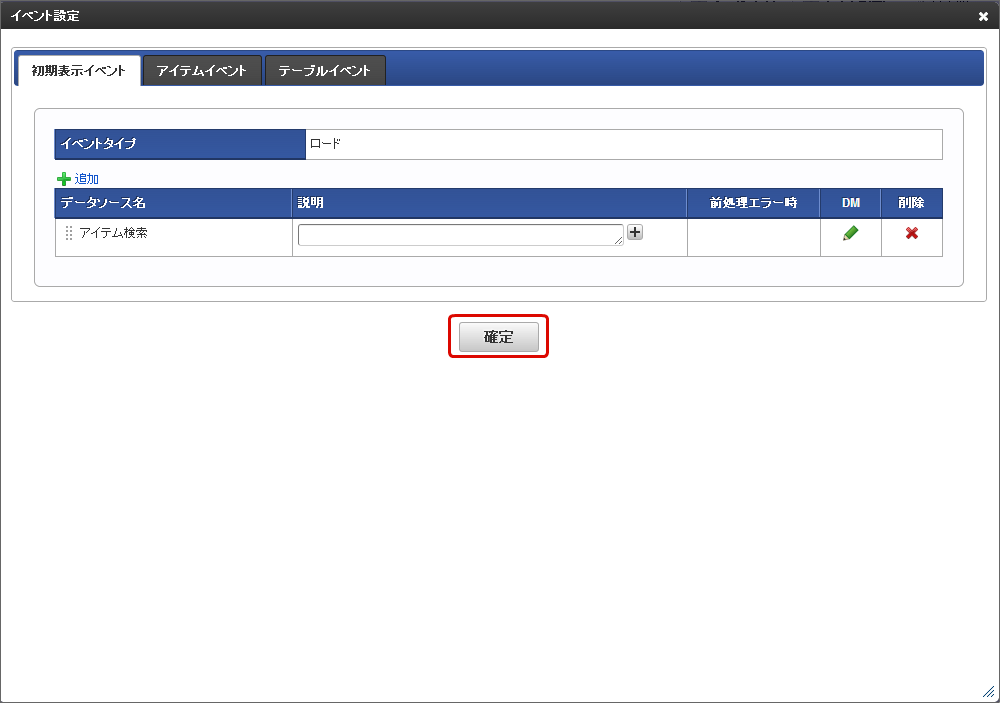Close the イベント設定 dialog
This screenshot has height=703, width=1000.
(x=983, y=17)
